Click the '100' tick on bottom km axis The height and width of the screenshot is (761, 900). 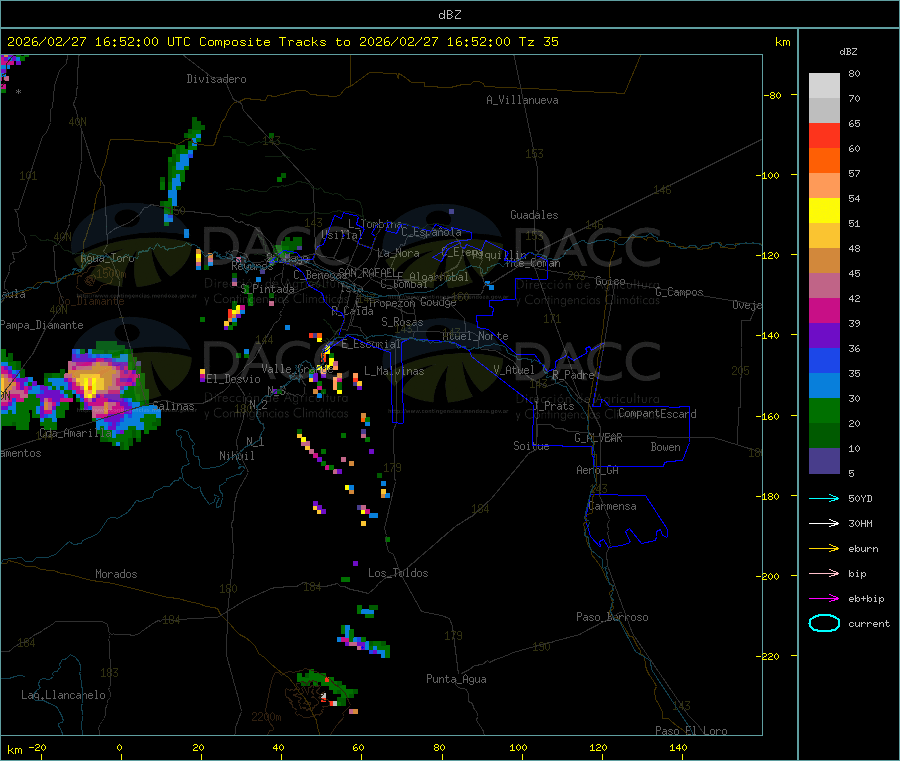click(518, 747)
